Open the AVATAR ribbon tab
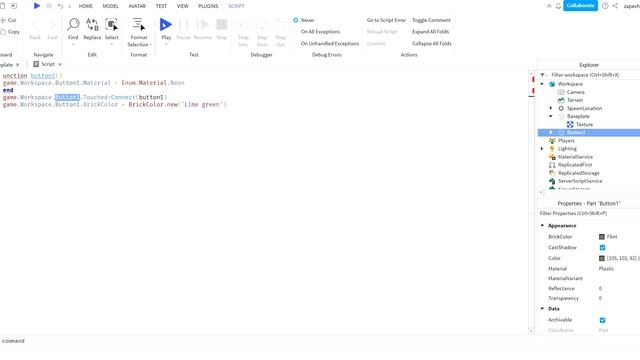The height and width of the screenshot is (360, 640). point(137,6)
